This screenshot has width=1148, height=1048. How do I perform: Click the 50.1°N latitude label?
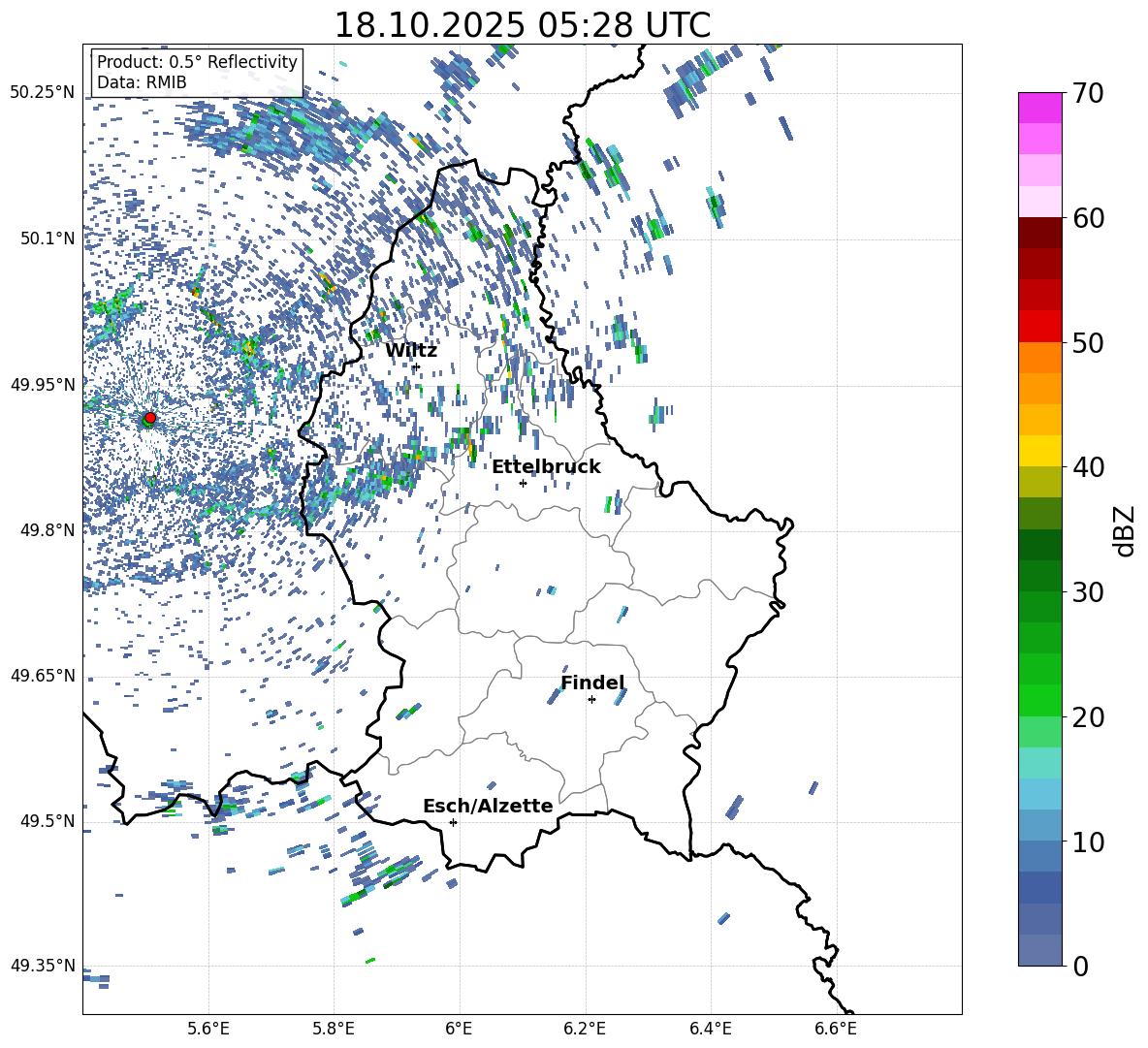[x=48, y=238]
